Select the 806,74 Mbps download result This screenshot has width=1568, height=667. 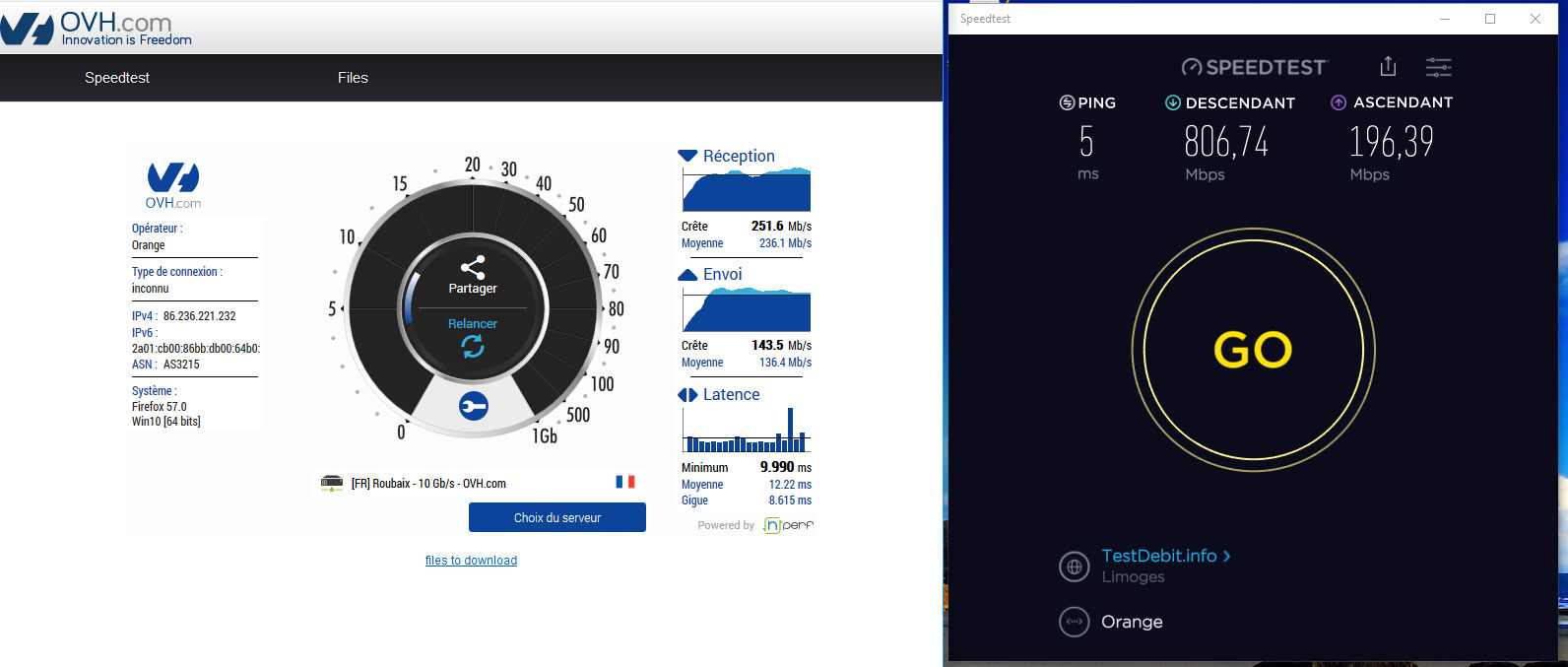point(1225,142)
